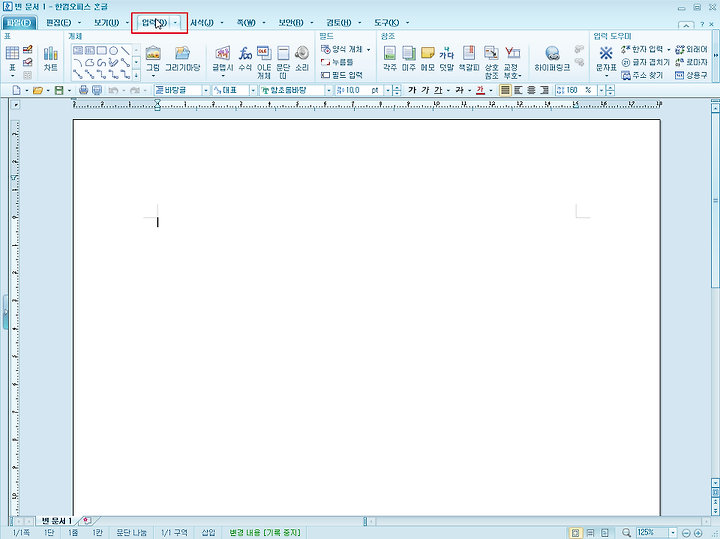Insert a 하이퍼링크 hyperlink

(552, 58)
